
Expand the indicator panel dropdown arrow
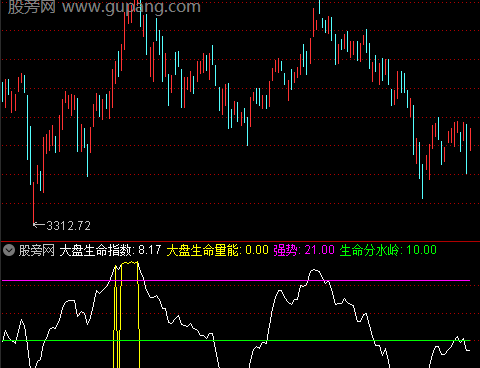[x=9, y=250]
